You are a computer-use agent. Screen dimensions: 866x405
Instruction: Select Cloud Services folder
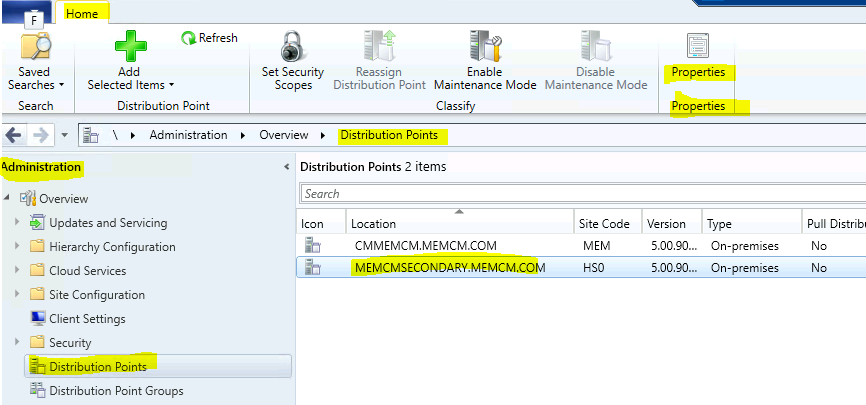[87, 271]
